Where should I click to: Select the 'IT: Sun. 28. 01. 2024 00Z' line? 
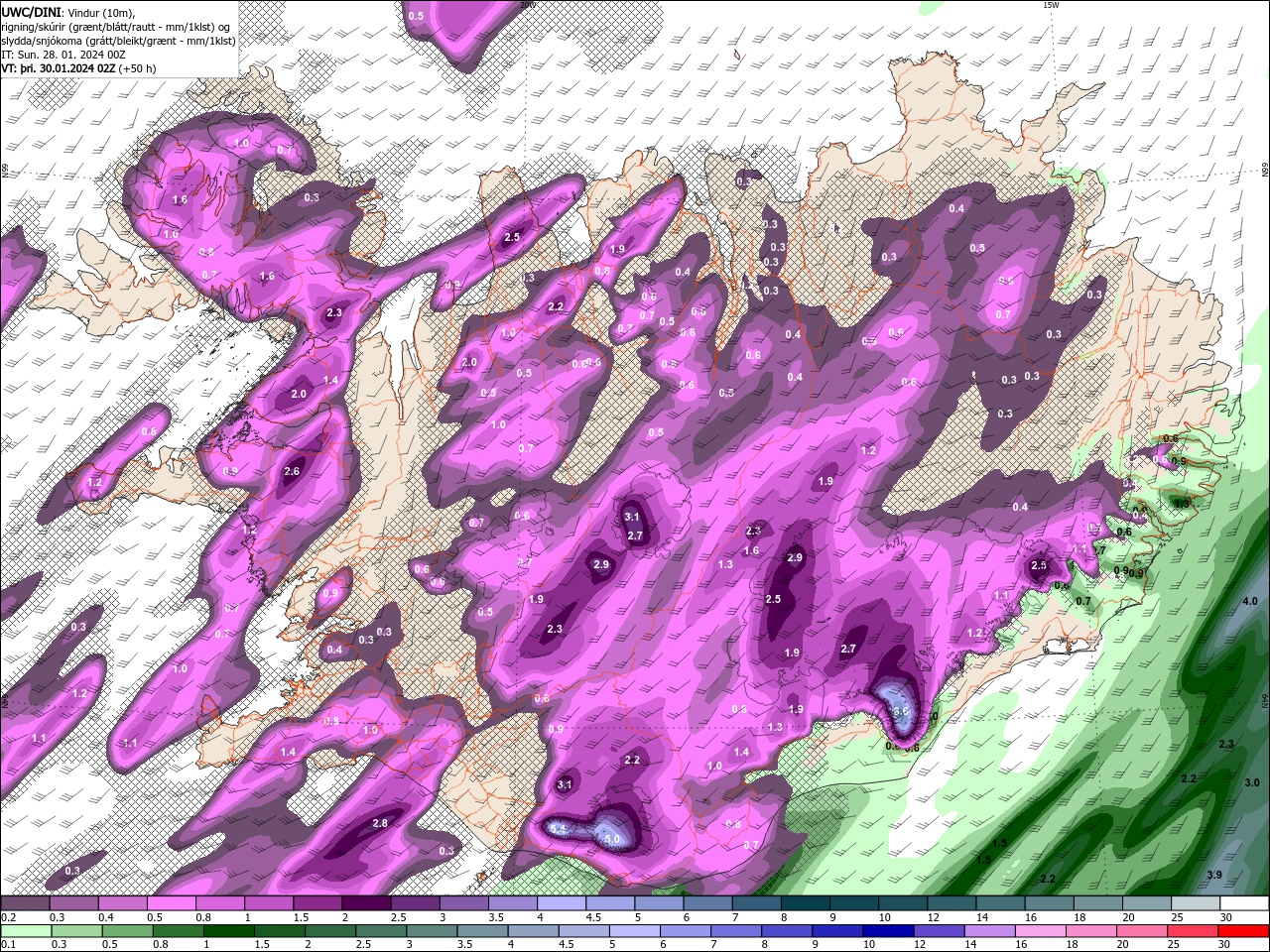(x=63, y=55)
